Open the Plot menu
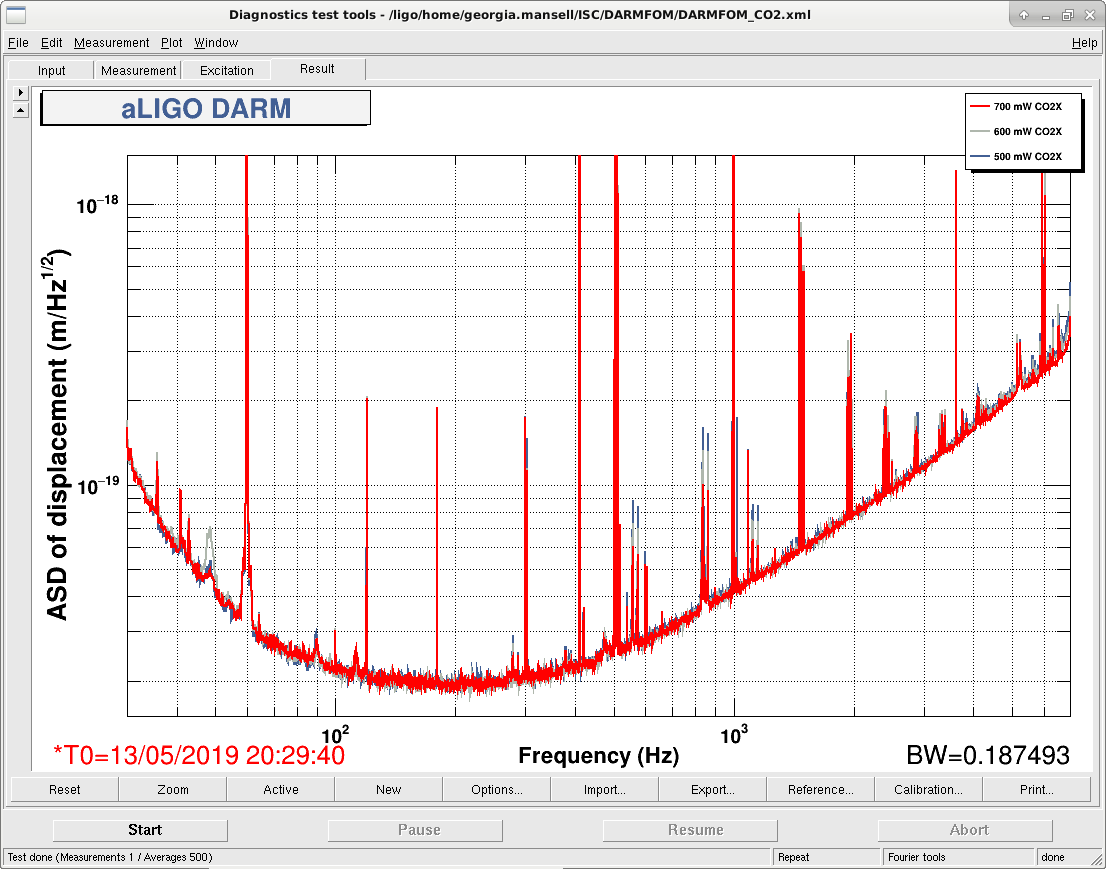This screenshot has height=869, width=1106. click(x=171, y=43)
